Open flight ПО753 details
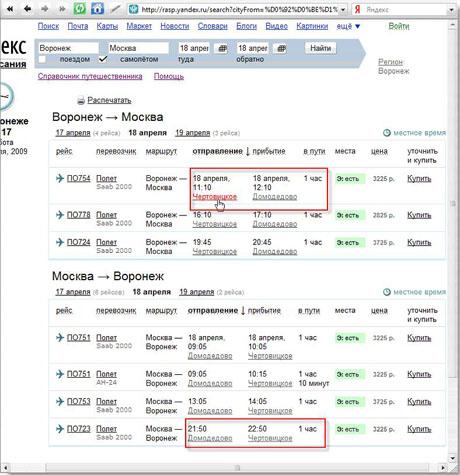 point(79,401)
